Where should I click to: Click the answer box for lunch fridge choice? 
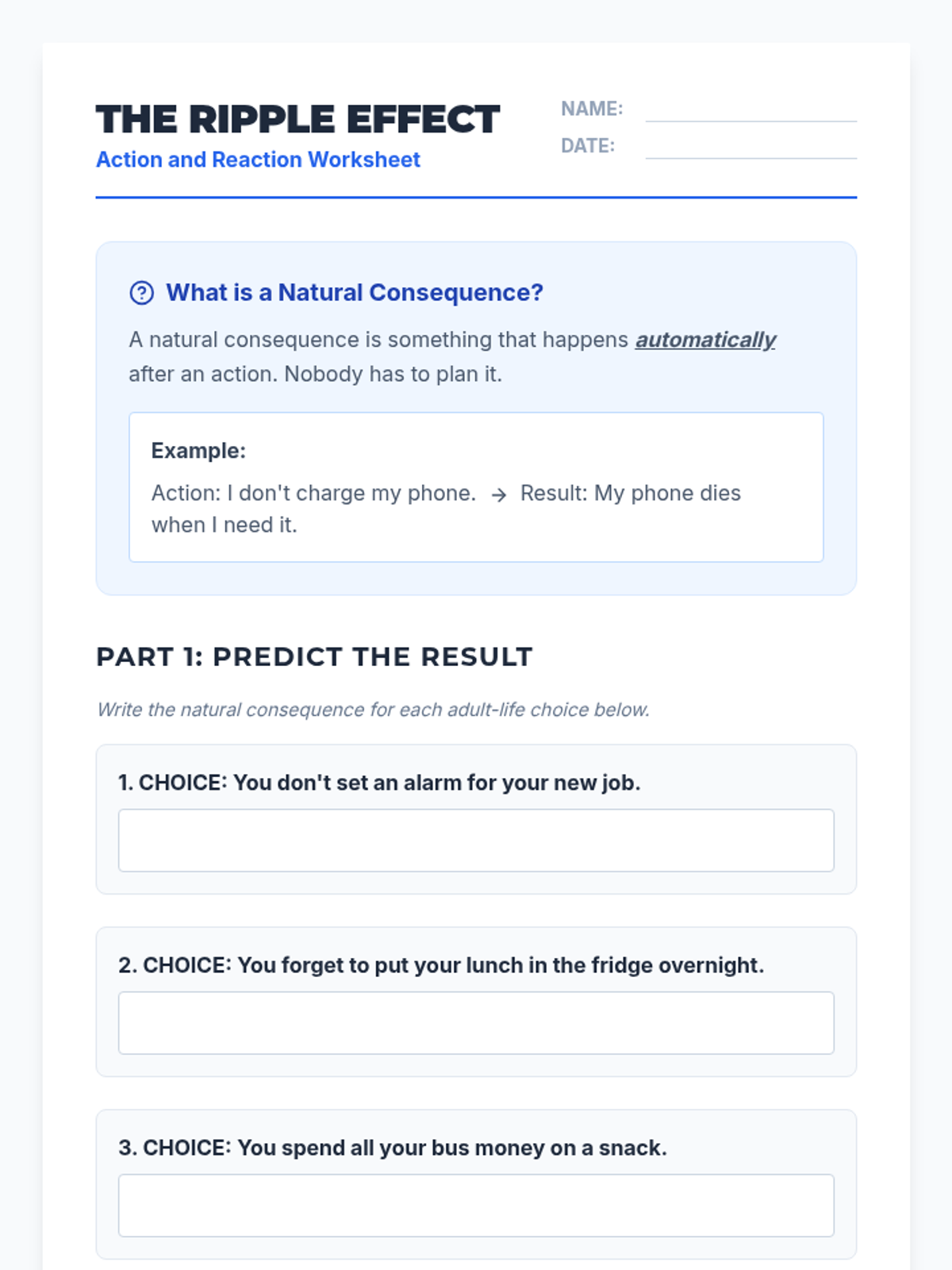coord(476,1023)
